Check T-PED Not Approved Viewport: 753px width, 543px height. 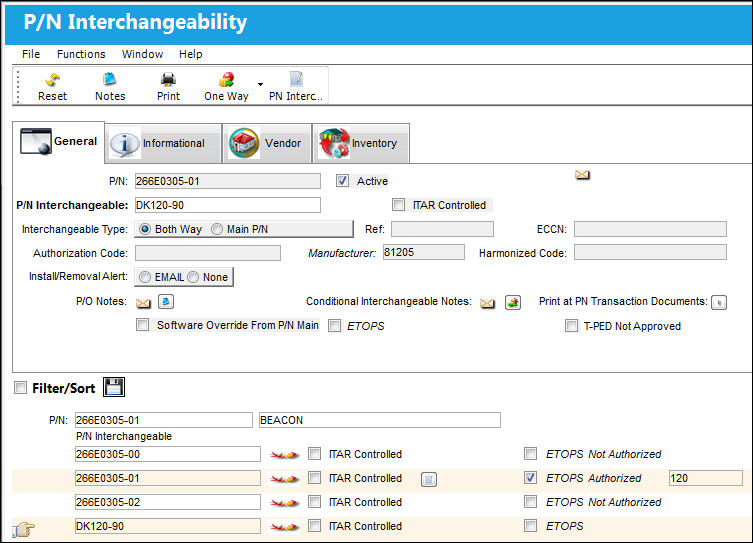(571, 326)
